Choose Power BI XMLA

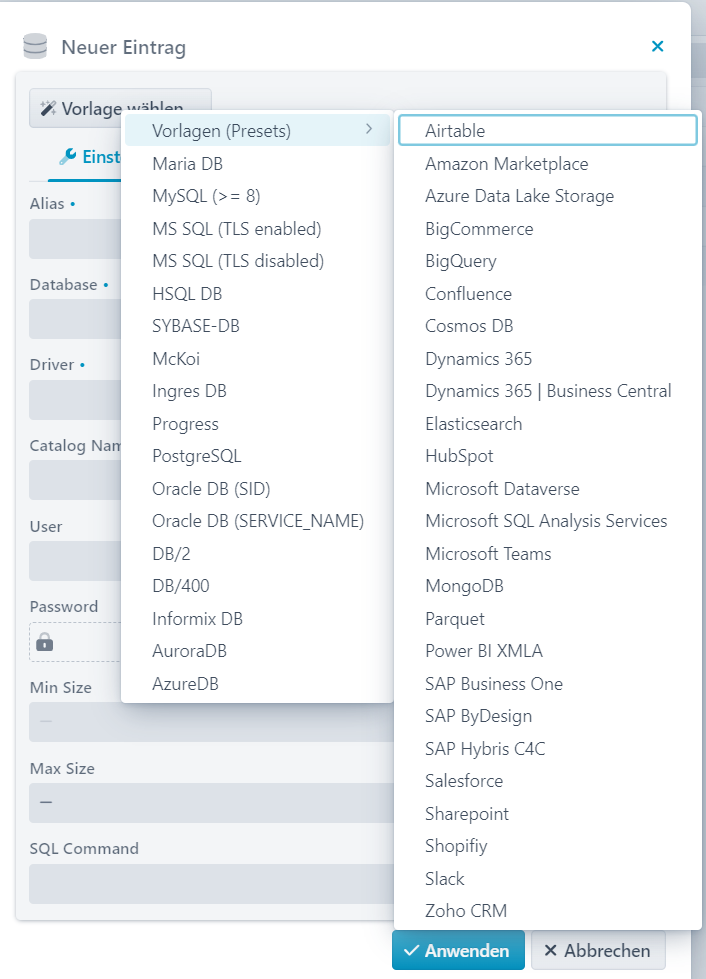coord(547,651)
